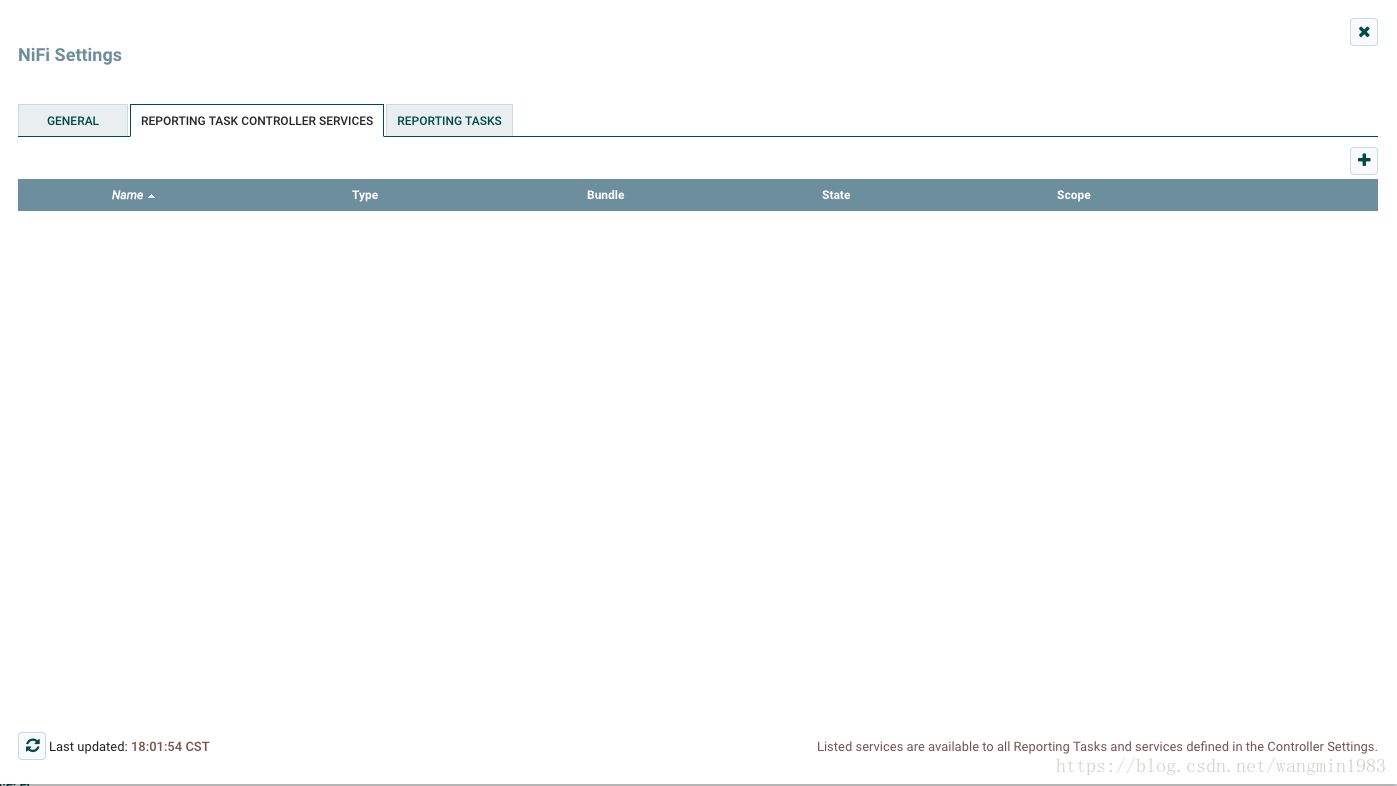Click the 'Listed services are available' note
The width and height of the screenshot is (1397, 786).
(1097, 747)
